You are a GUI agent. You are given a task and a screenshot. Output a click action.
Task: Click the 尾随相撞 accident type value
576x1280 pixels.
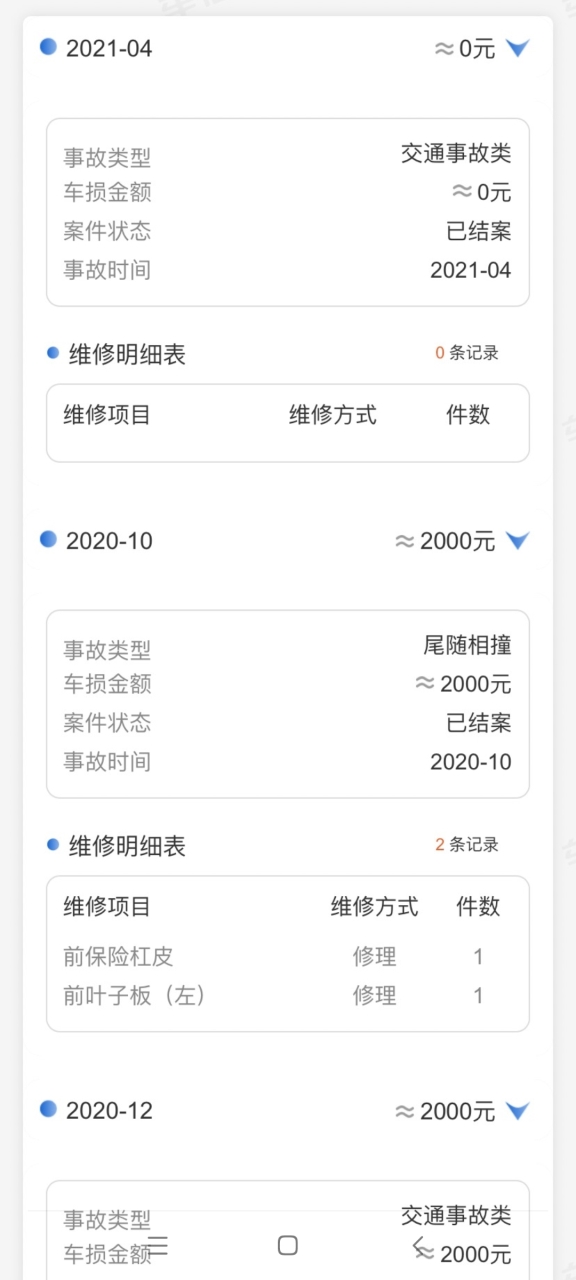pyautogui.click(x=467, y=645)
